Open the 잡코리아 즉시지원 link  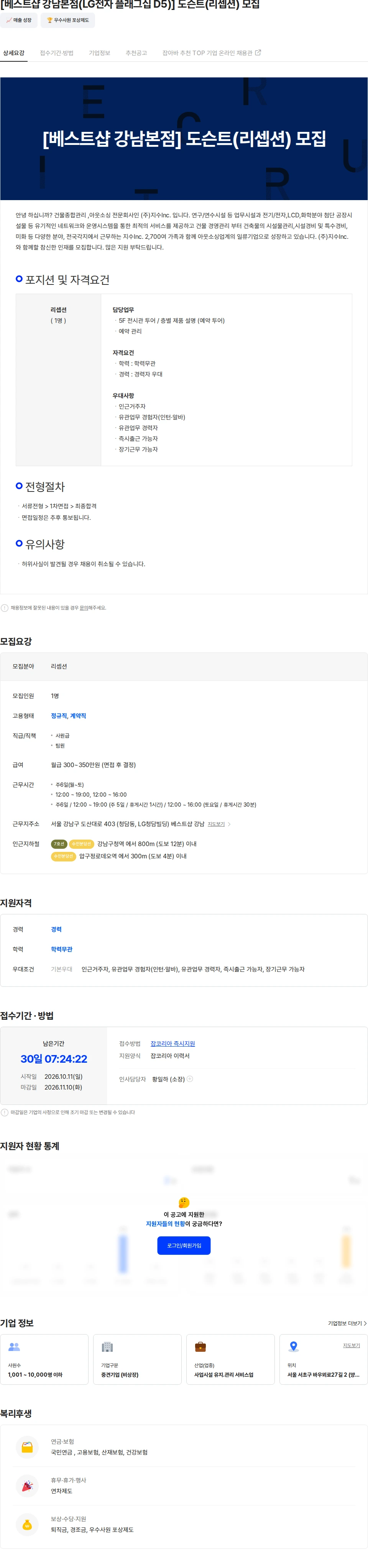tap(173, 1043)
